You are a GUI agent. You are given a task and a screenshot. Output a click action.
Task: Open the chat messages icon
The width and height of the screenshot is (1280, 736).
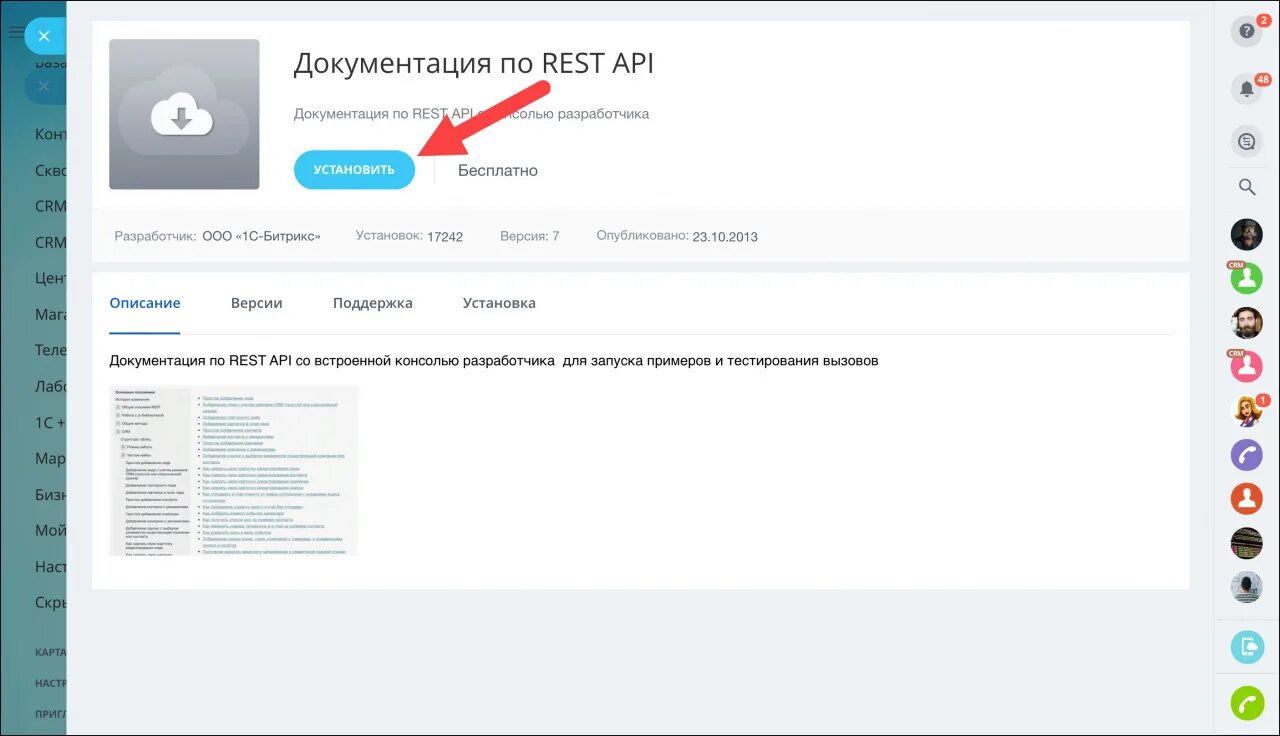(1247, 142)
